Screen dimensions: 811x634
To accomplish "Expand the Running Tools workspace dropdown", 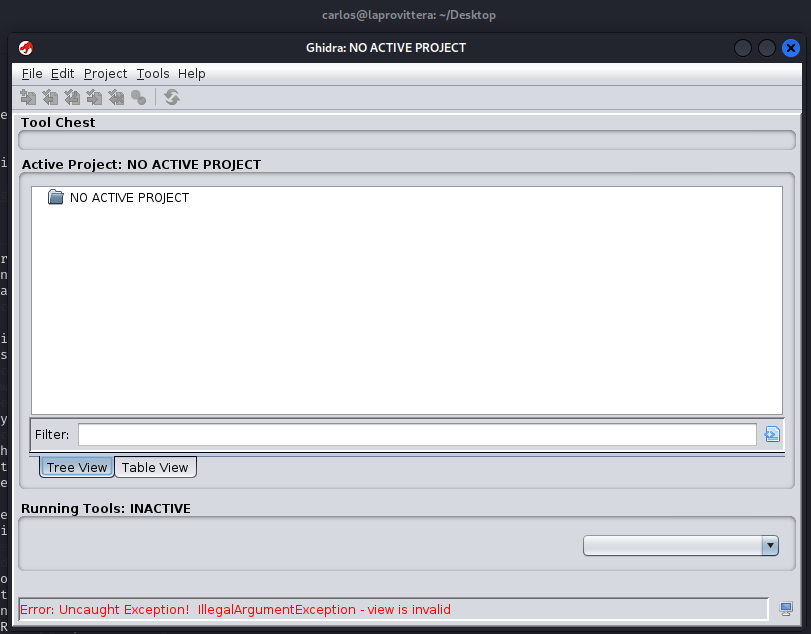I will (x=769, y=545).
